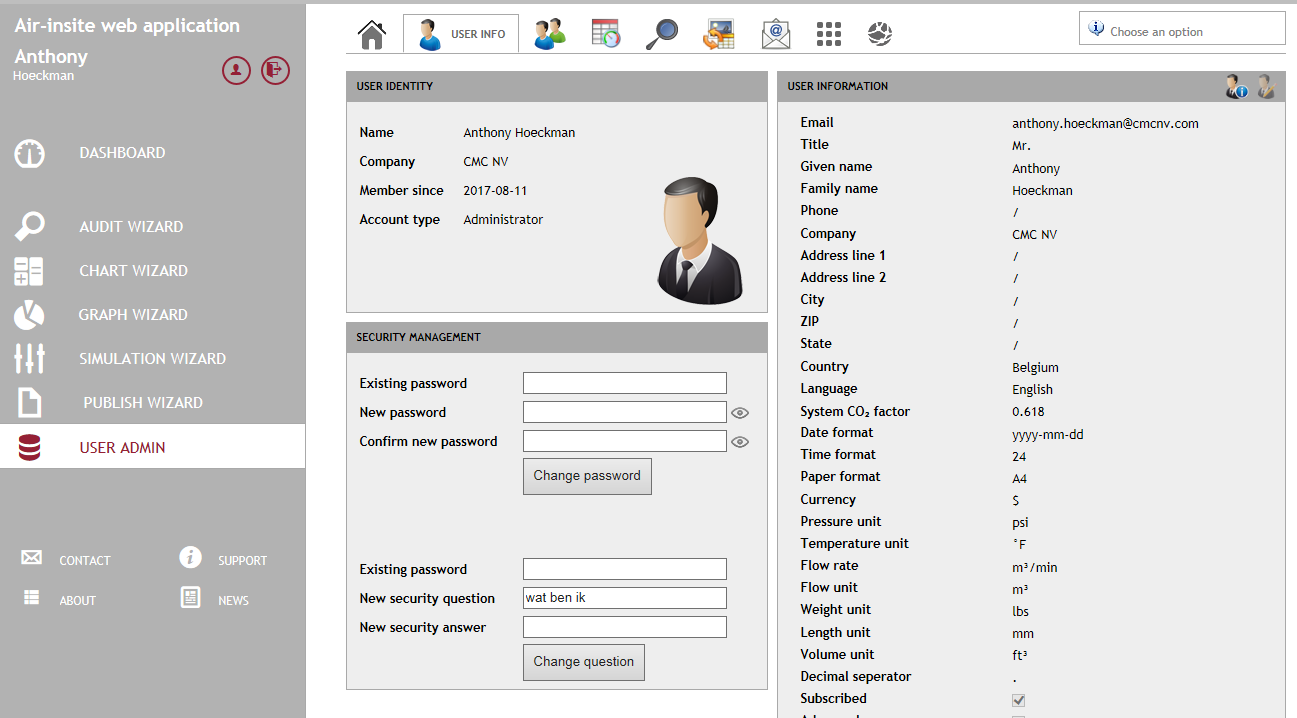The height and width of the screenshot is (718, 1297).
Task: Click the user admin database icon
Action: pos(30,447)
